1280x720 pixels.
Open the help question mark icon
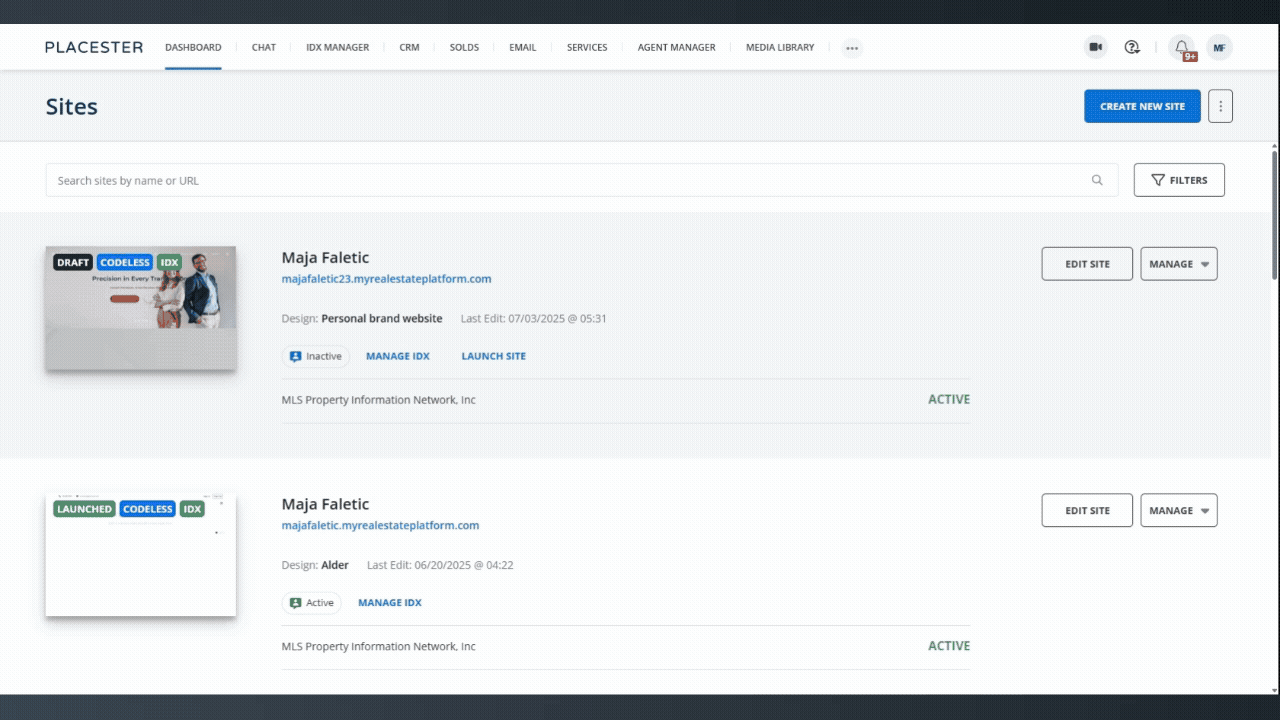(1132, 47)
